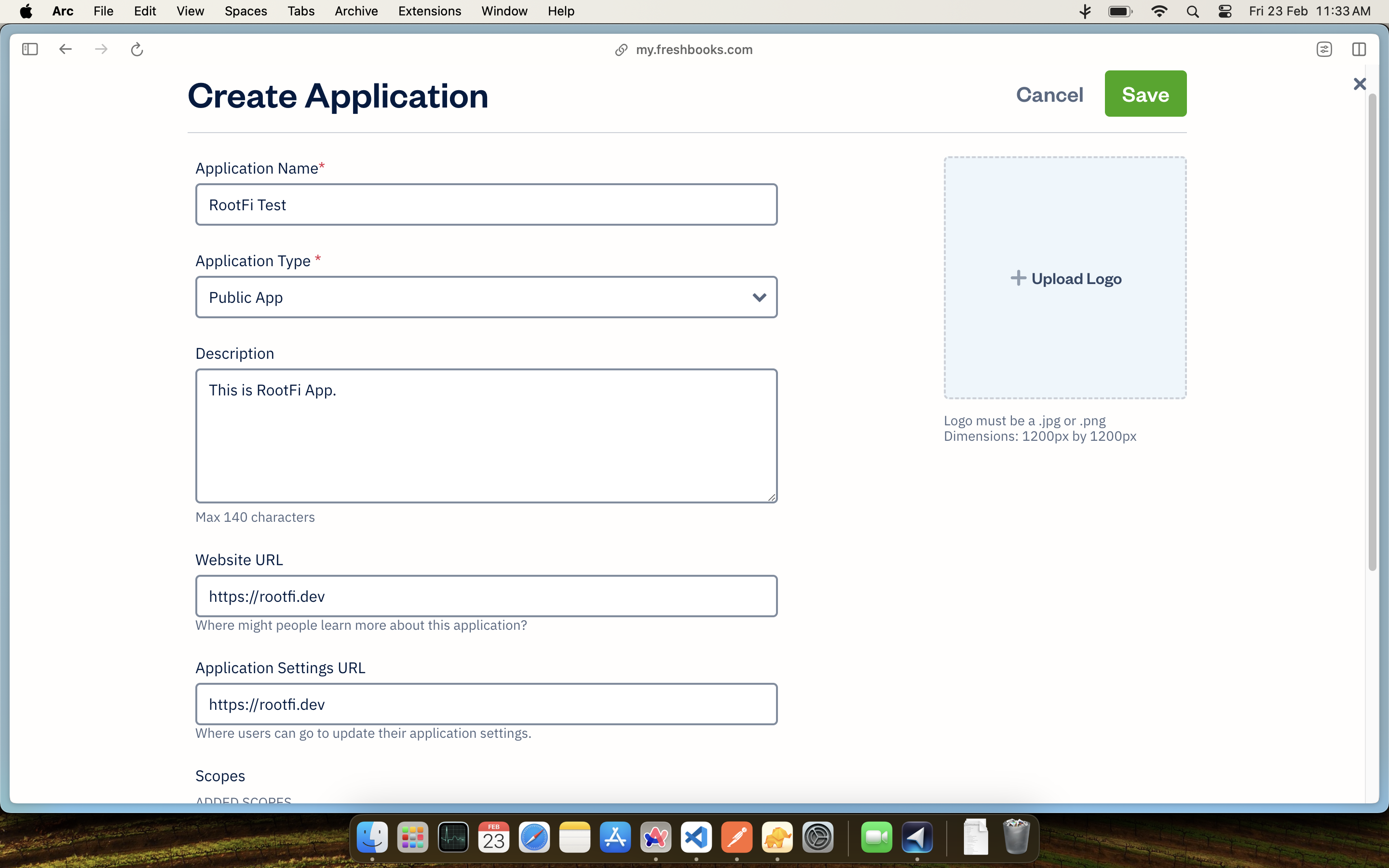Screen dimensions: 1389x868
Task: Open Postman from the dock
Action: click(736, 838)
